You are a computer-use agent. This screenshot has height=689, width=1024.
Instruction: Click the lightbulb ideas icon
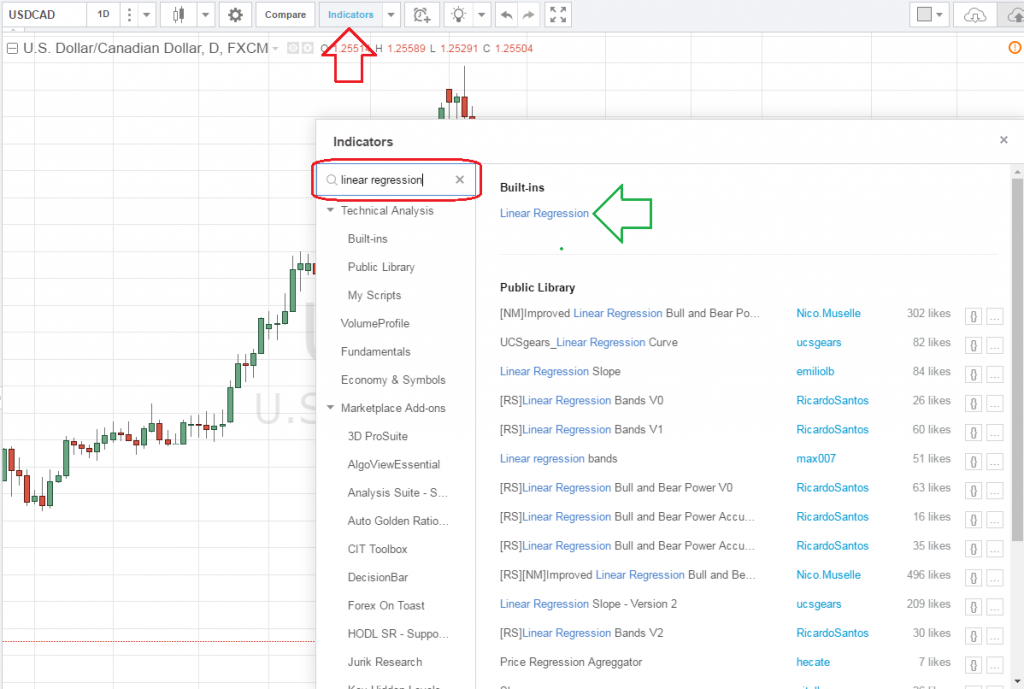458,14
